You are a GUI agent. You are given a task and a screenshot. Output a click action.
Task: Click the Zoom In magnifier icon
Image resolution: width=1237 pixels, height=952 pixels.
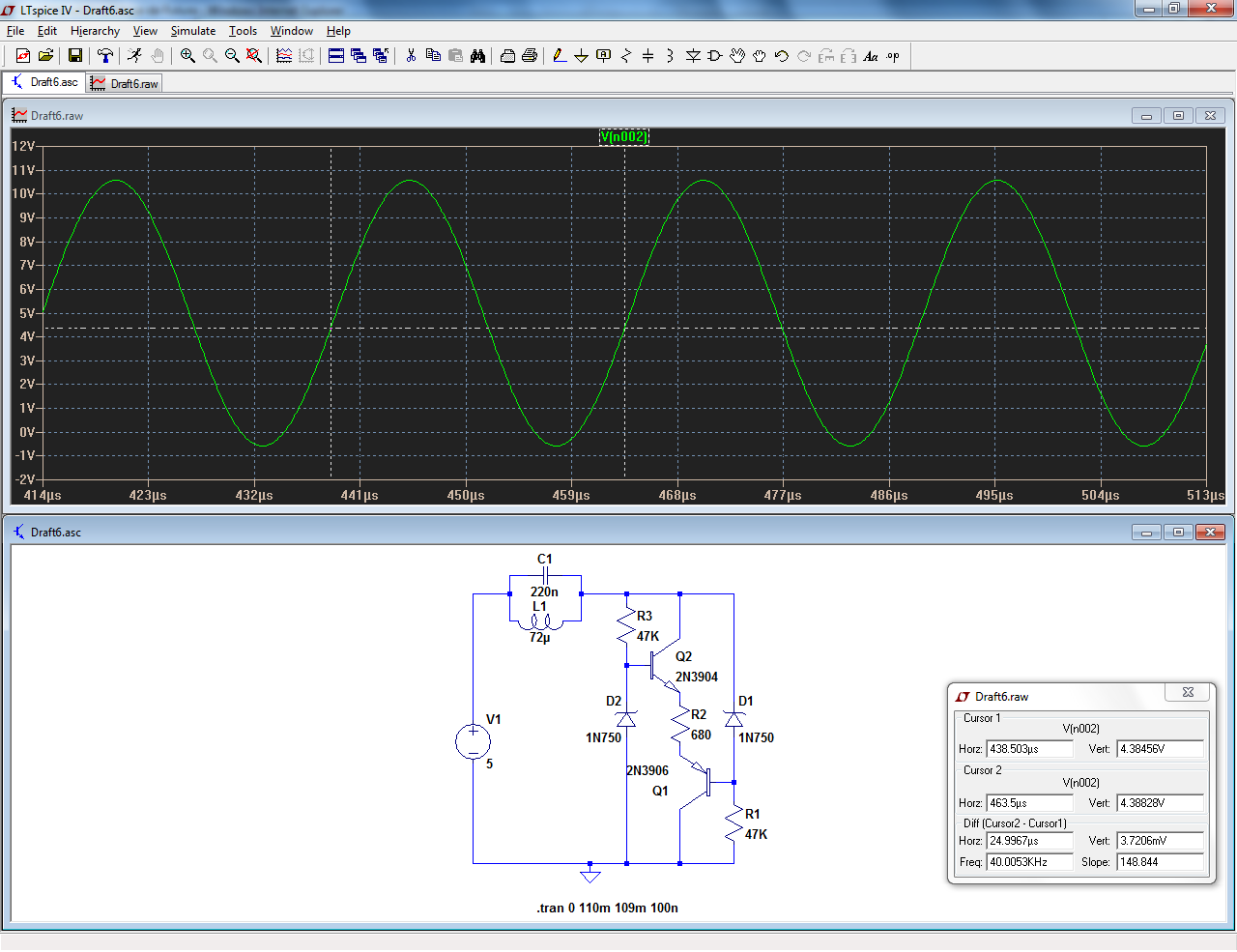[x=187, y=56]
